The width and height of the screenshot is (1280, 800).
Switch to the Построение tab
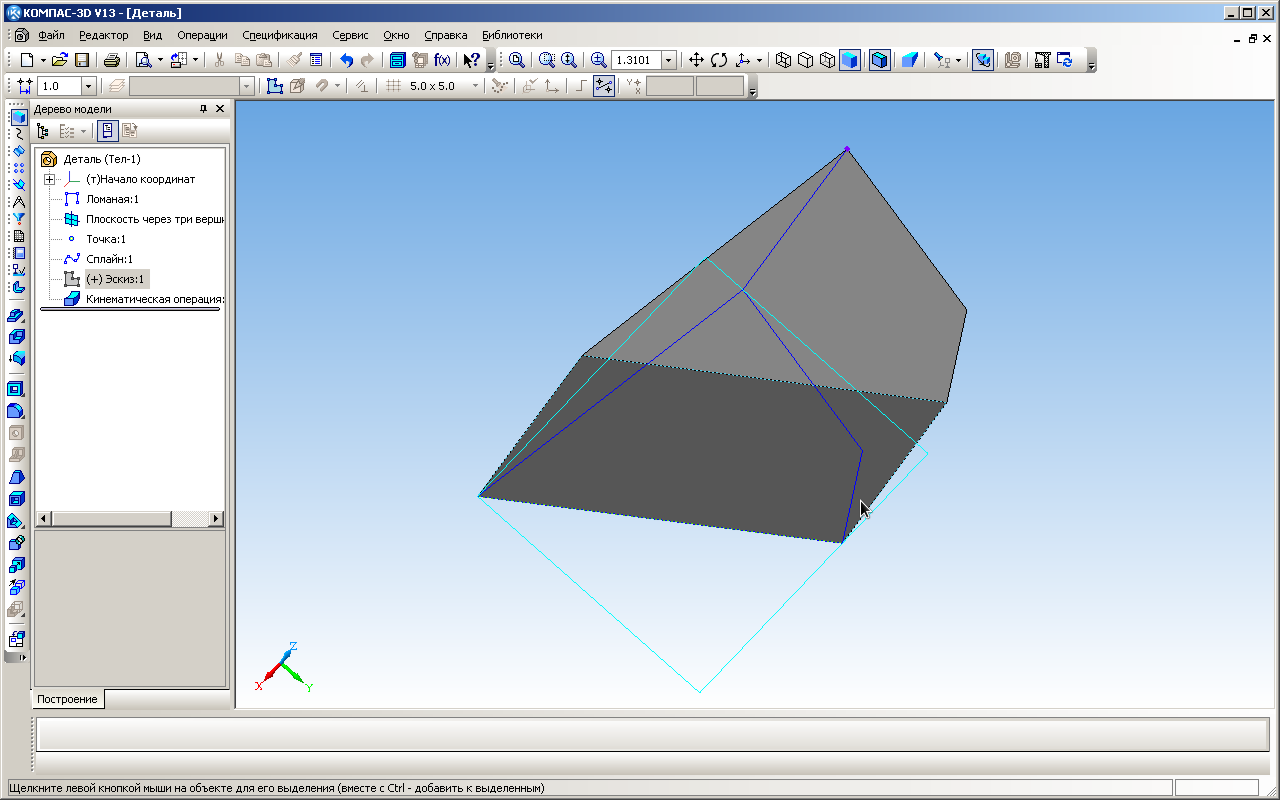click(68, 699)
